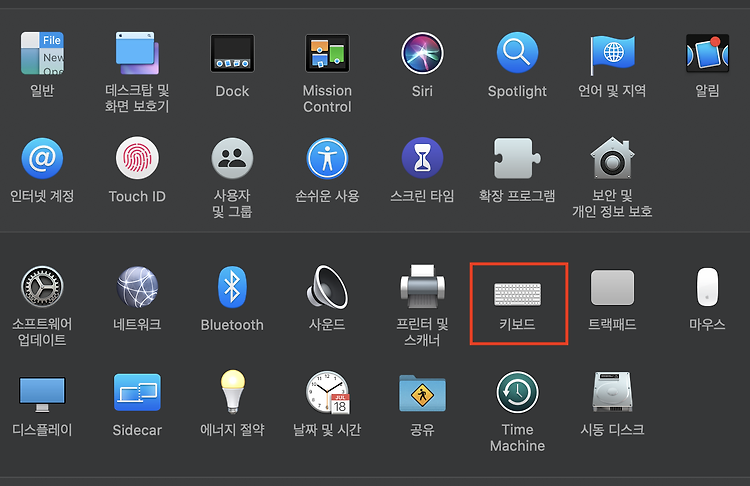Open 사용자 및 그룹 preferences
Viewport: 750px width, 486px height.
[x=232, y=158]
